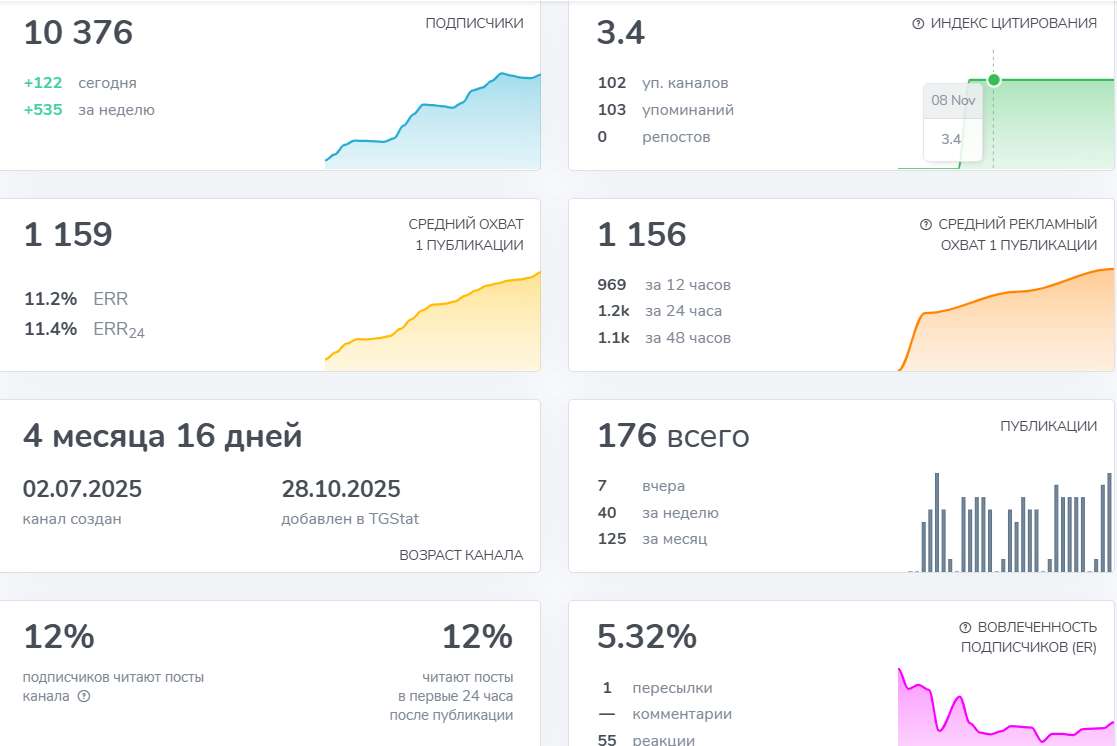Click the 08 Nov chart tooltip
The width and height of the screenshot is (1117, 746).
coord(953,123)
